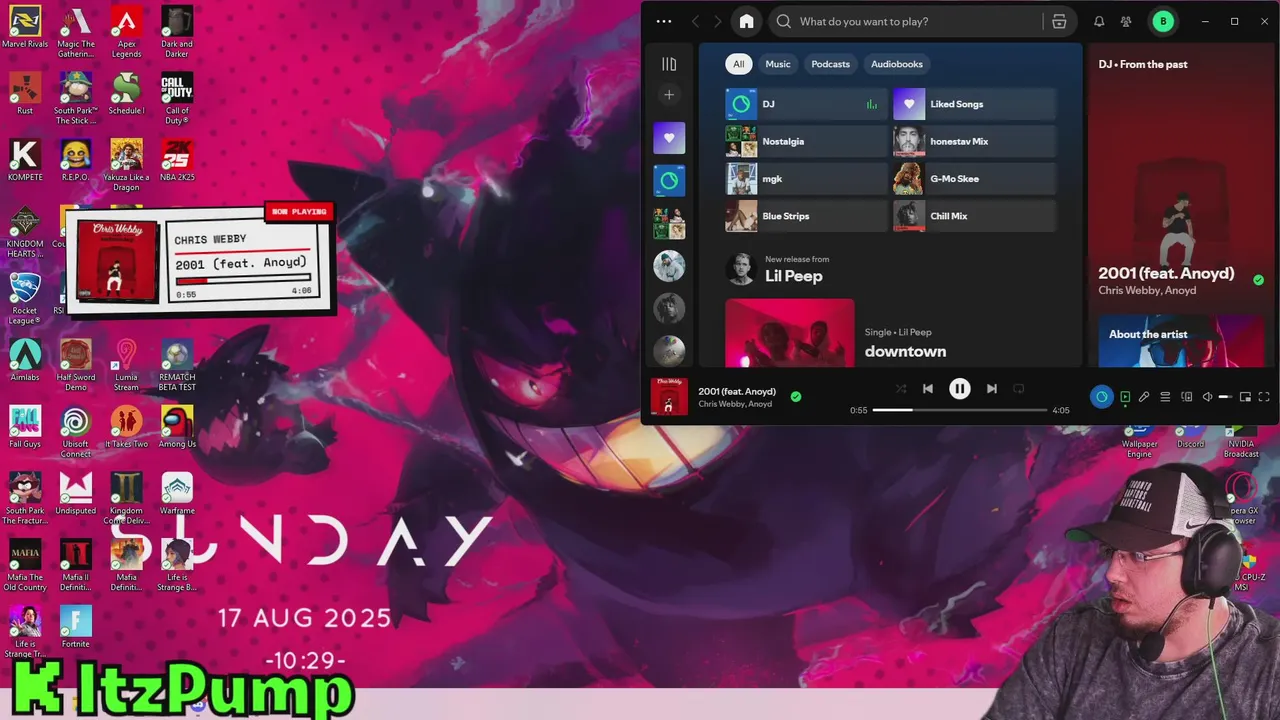The height and width of the screenshot is (720, 1280).
Task: Go back with Spotify back arrow
Action: (x=696, y=21)
